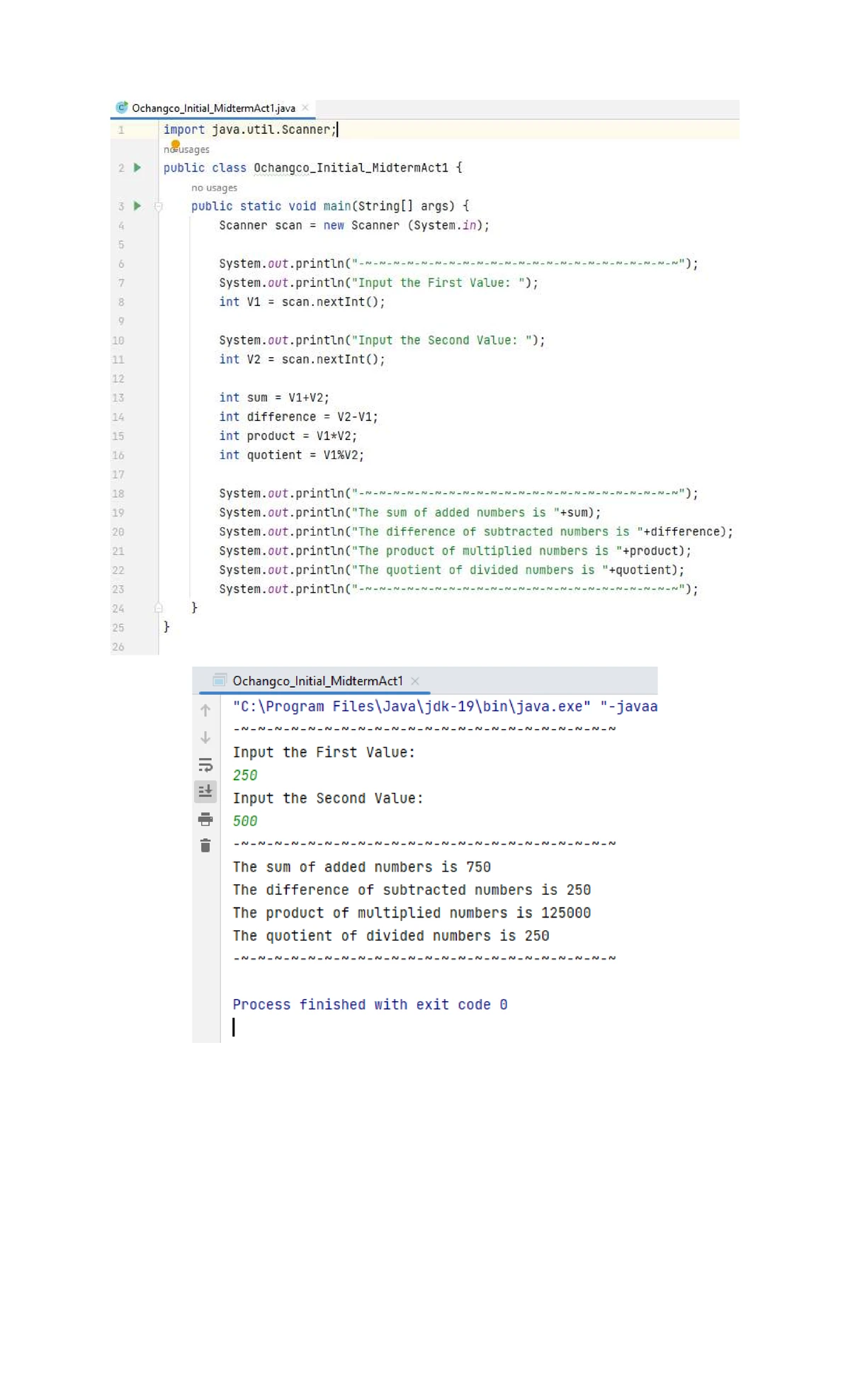850x1400 pixels.
Task: Click 'import java.util.Scanner;' on line 1
Action: pos(249,130)
